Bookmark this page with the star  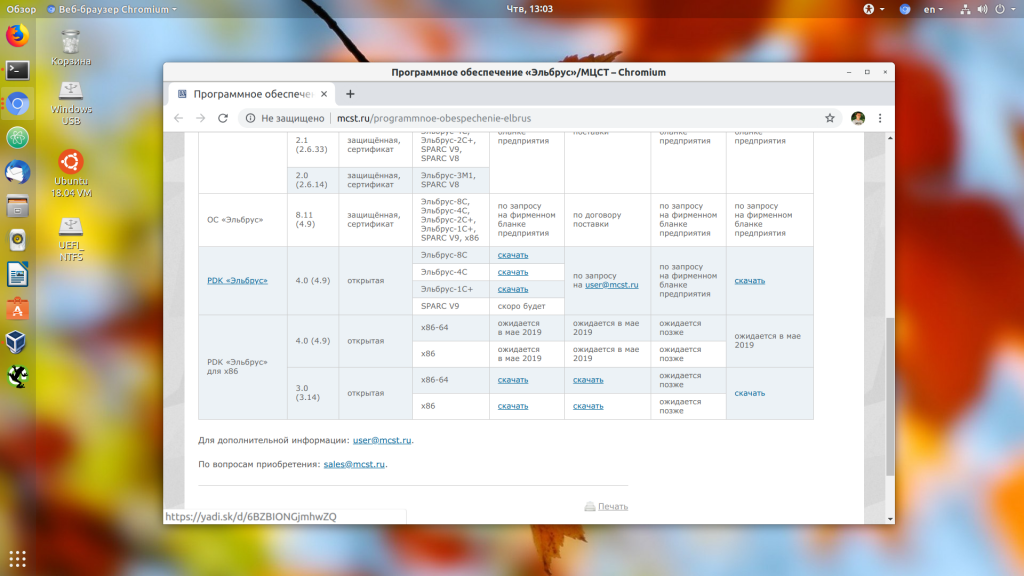[829, 118]
